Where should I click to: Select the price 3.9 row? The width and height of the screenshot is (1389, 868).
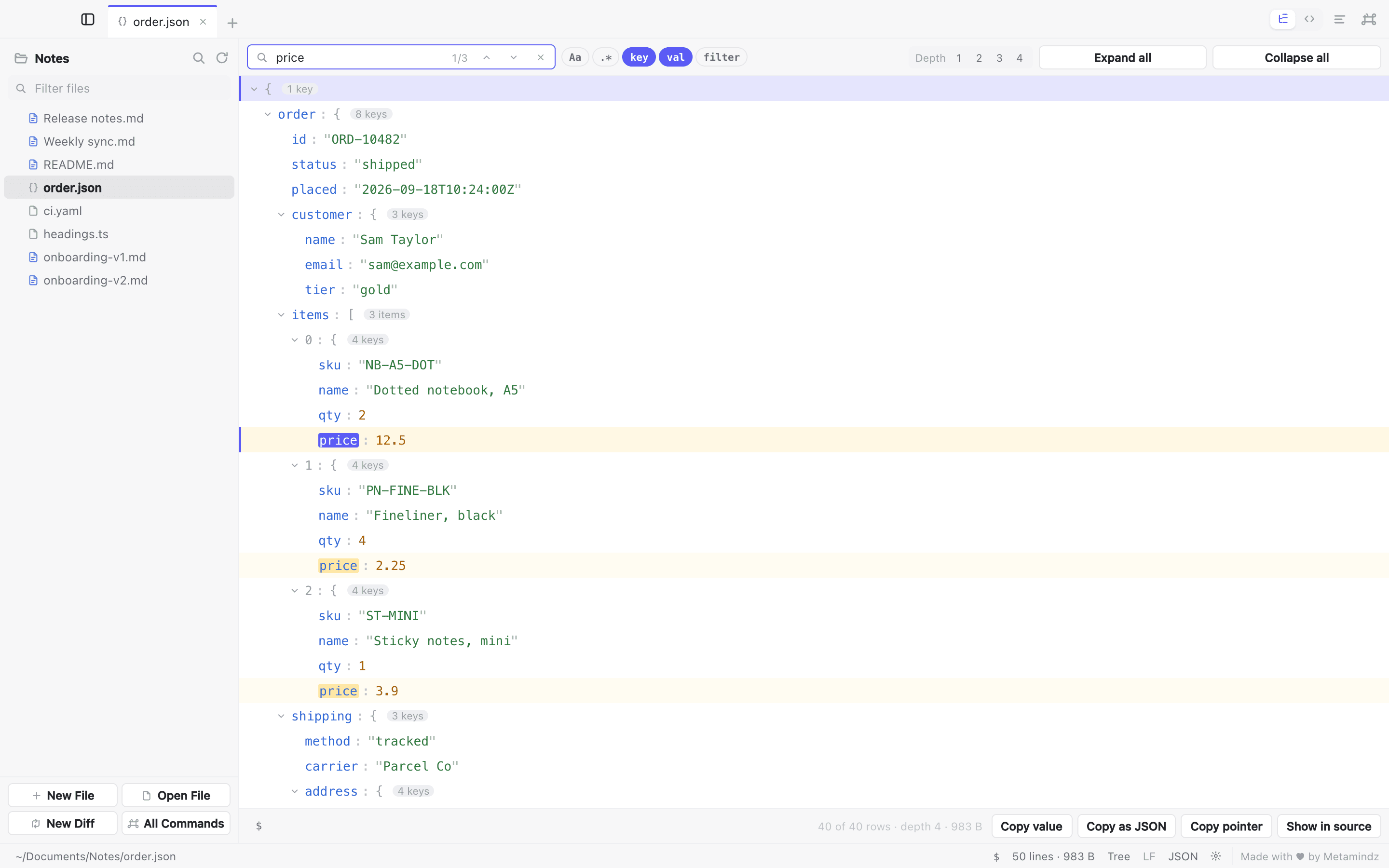pyautogui.click(x=814, y=691)
